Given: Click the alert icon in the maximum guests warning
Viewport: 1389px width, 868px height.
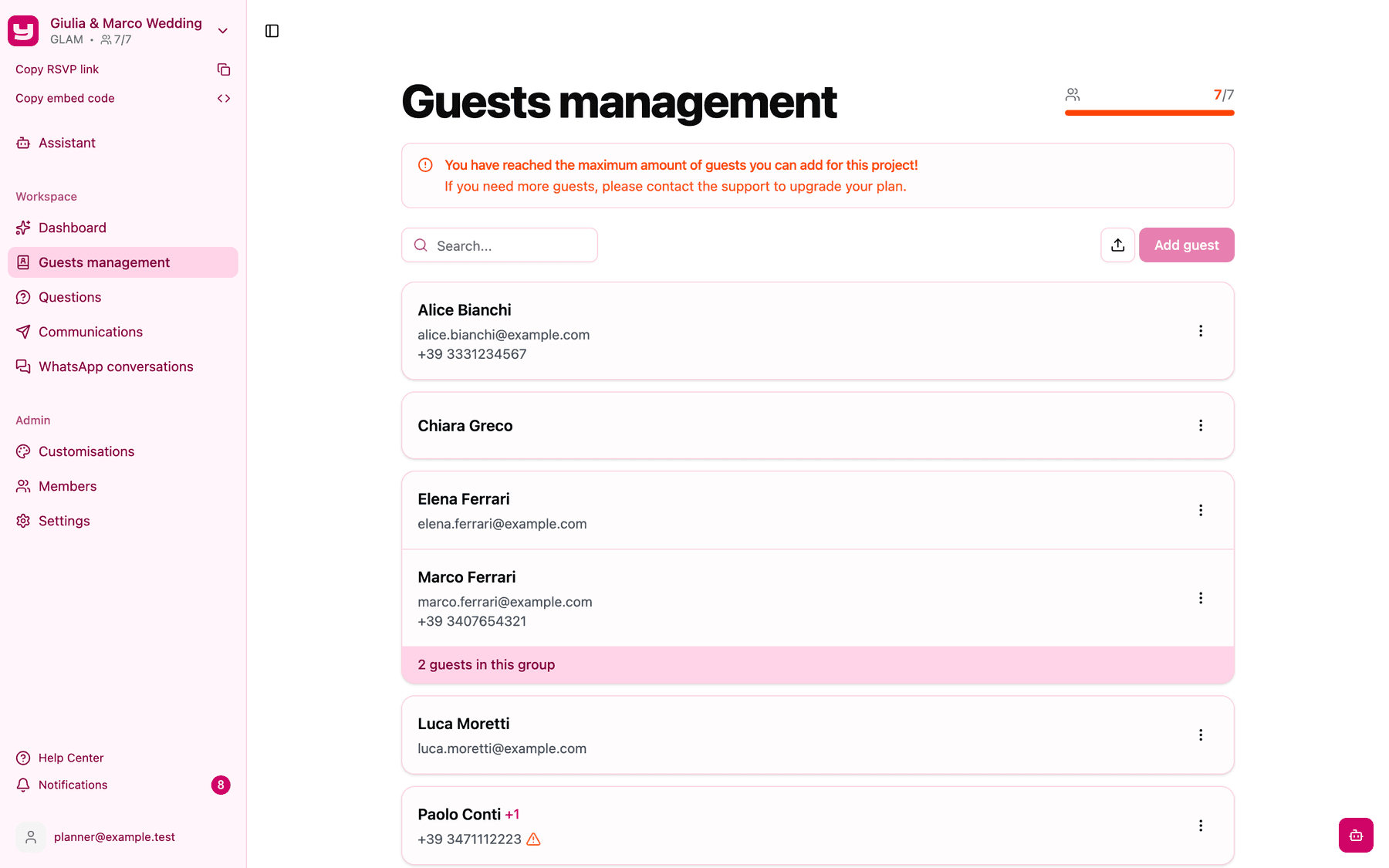Looking at the screenshot, I should [x=425, y=165].
